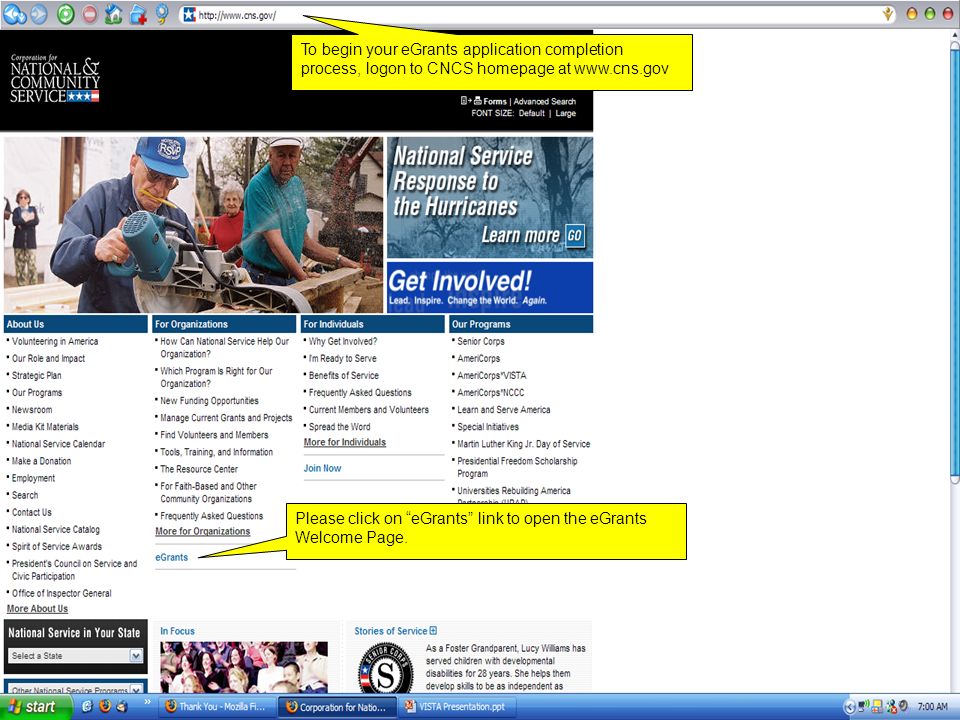Open the For Organizations section header

coord(224,324)
